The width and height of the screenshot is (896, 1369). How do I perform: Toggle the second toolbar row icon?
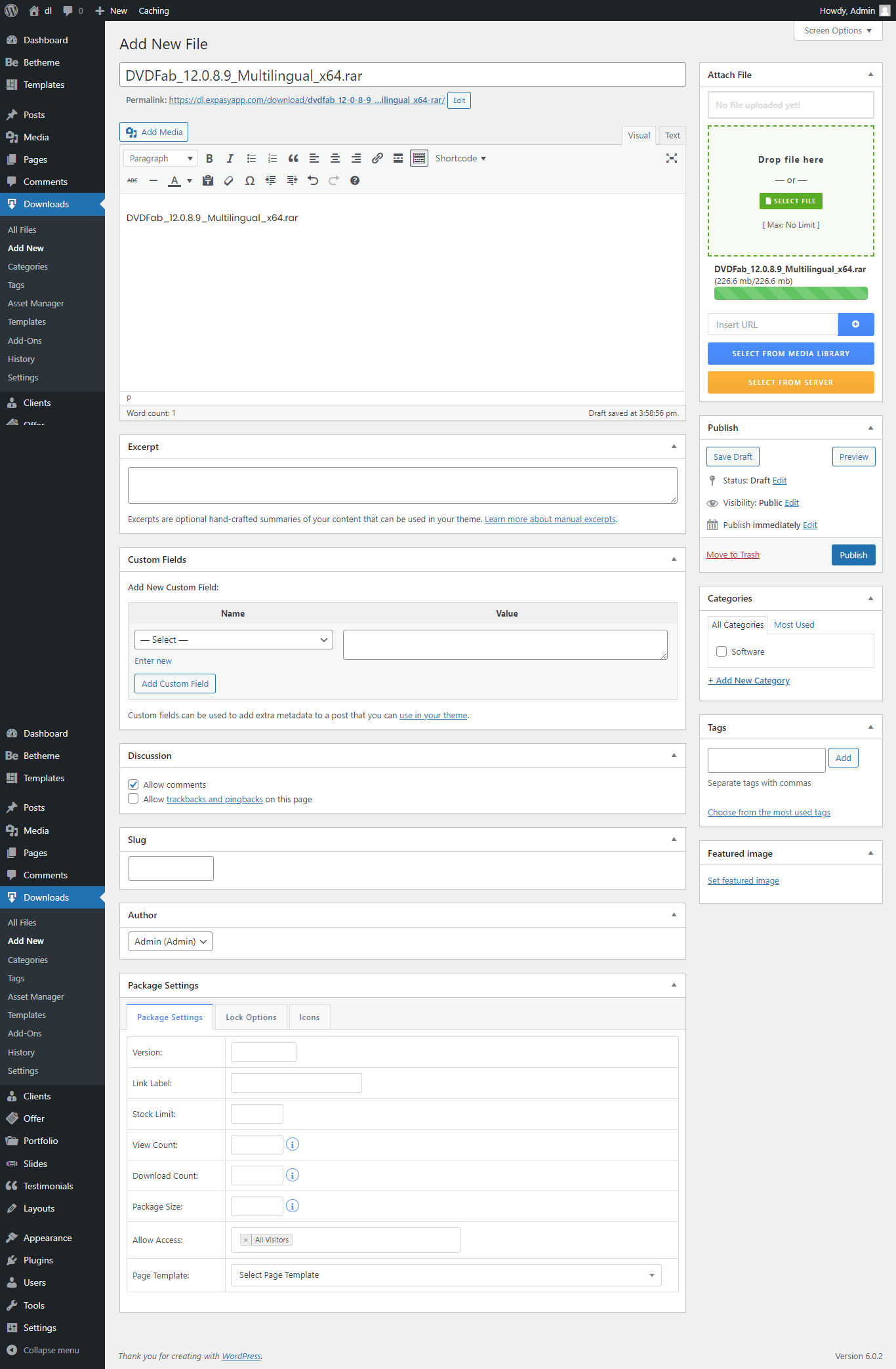419,158
